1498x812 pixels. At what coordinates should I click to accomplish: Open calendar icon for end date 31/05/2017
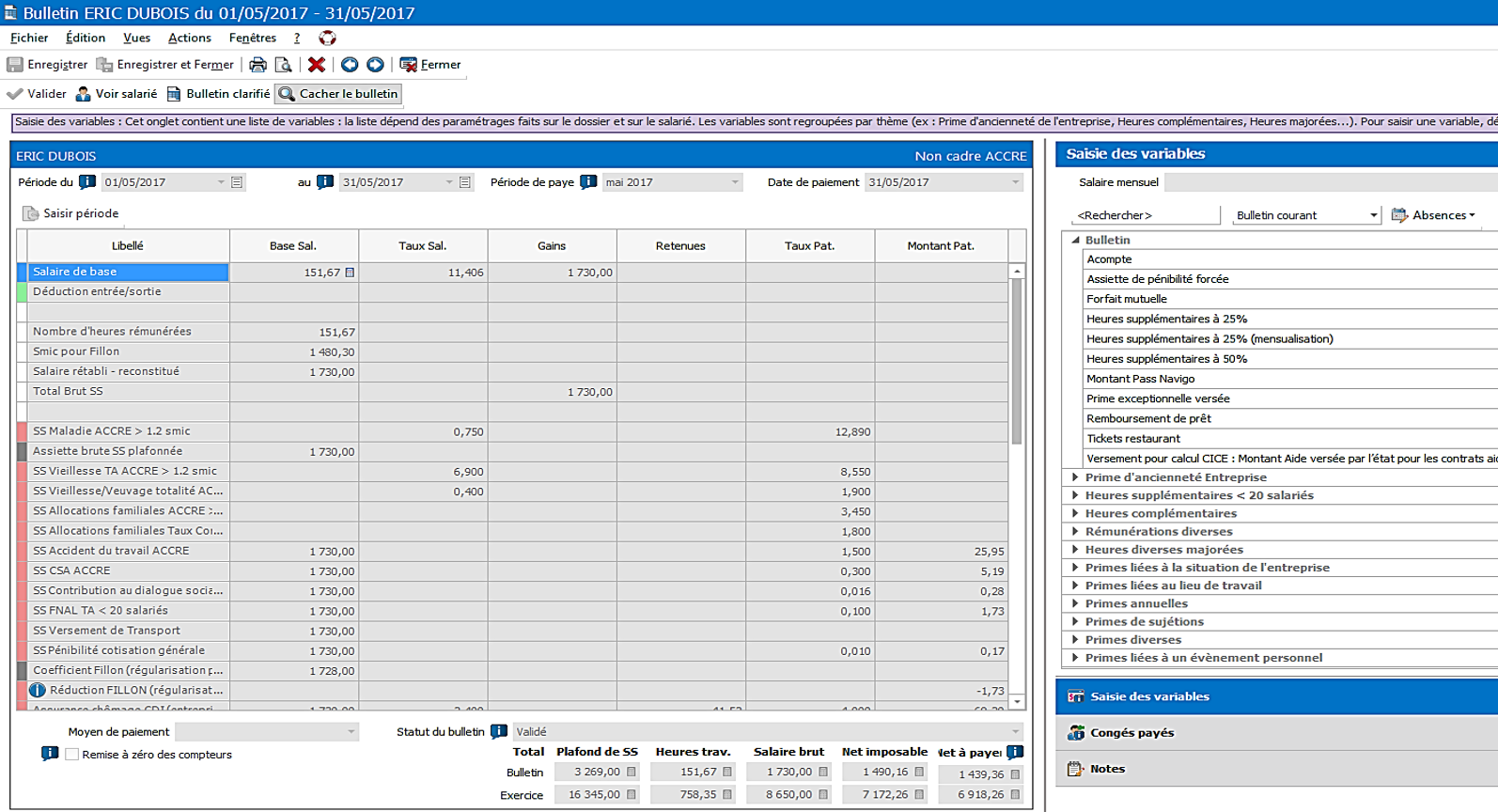click(x=465, y=182)
